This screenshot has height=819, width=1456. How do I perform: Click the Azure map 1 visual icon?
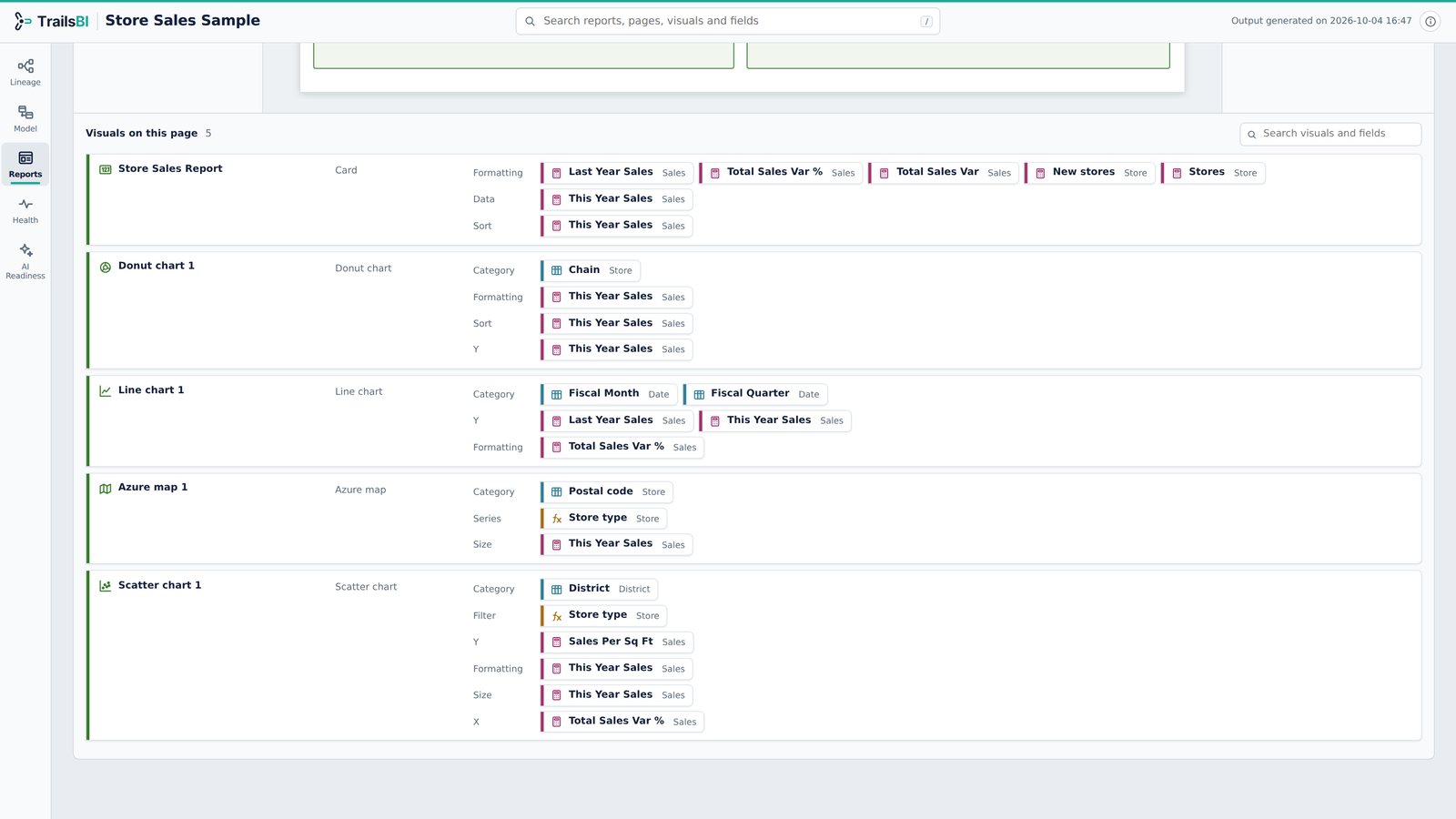pos(106,488)
